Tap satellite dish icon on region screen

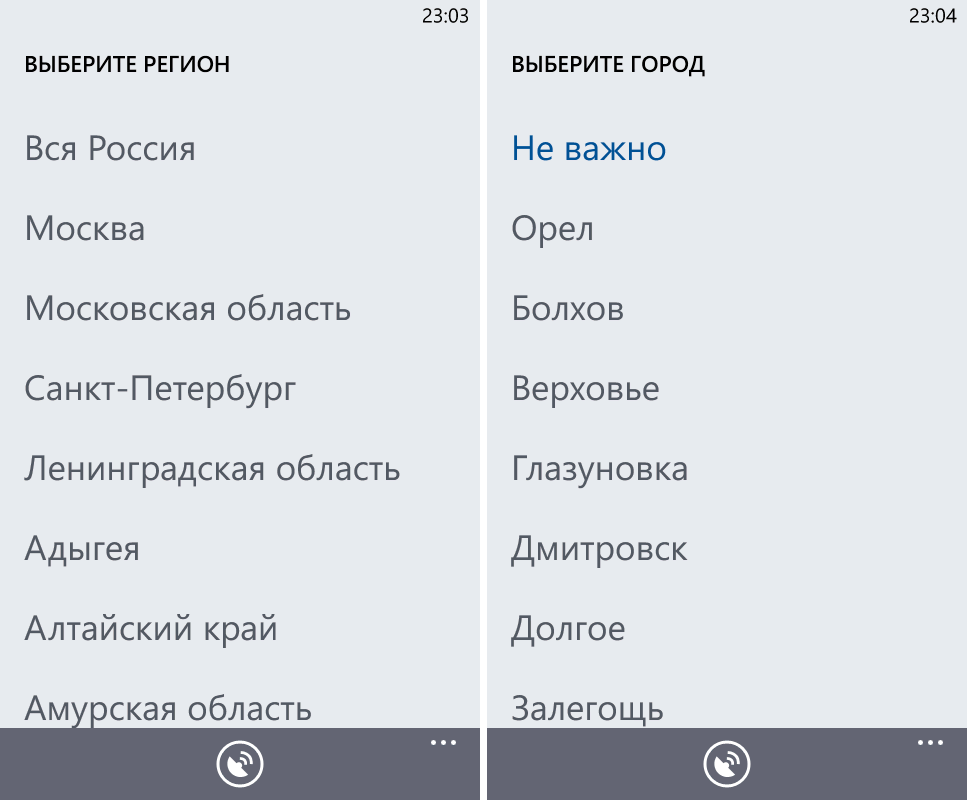(x=240, y=766)
